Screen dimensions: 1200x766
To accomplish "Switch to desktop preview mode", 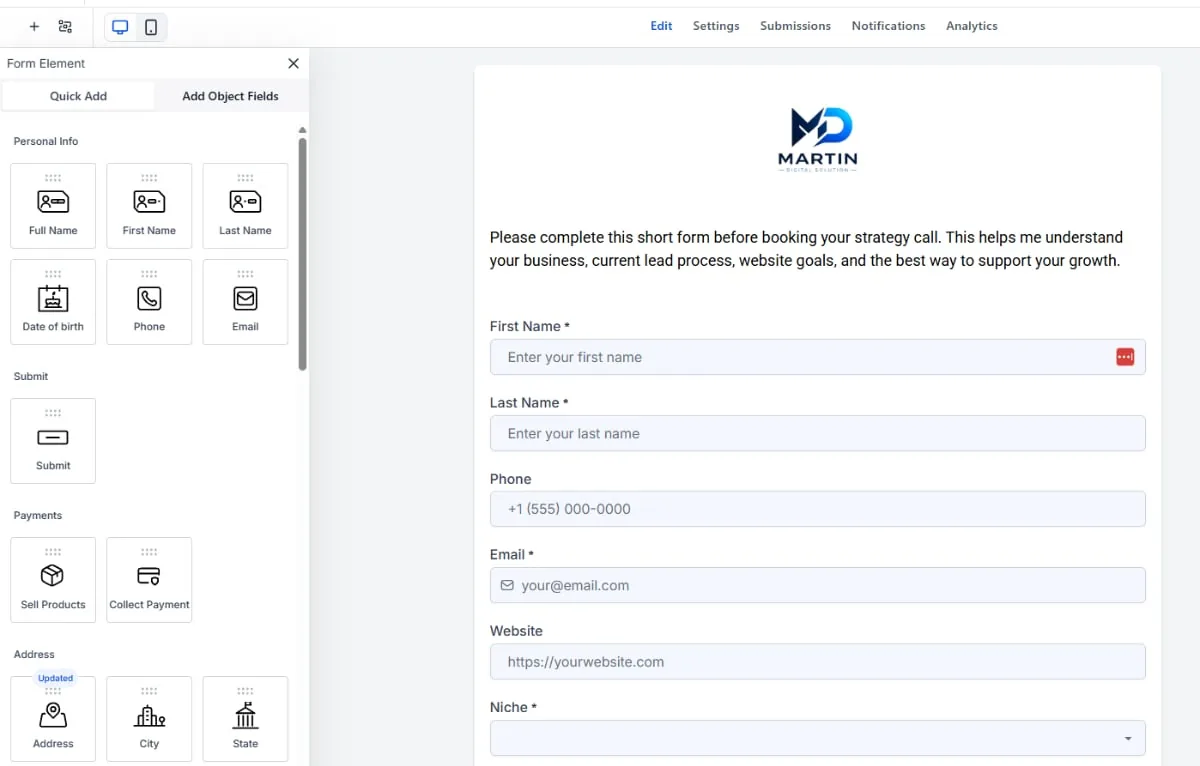I will [x=120, y=27].
